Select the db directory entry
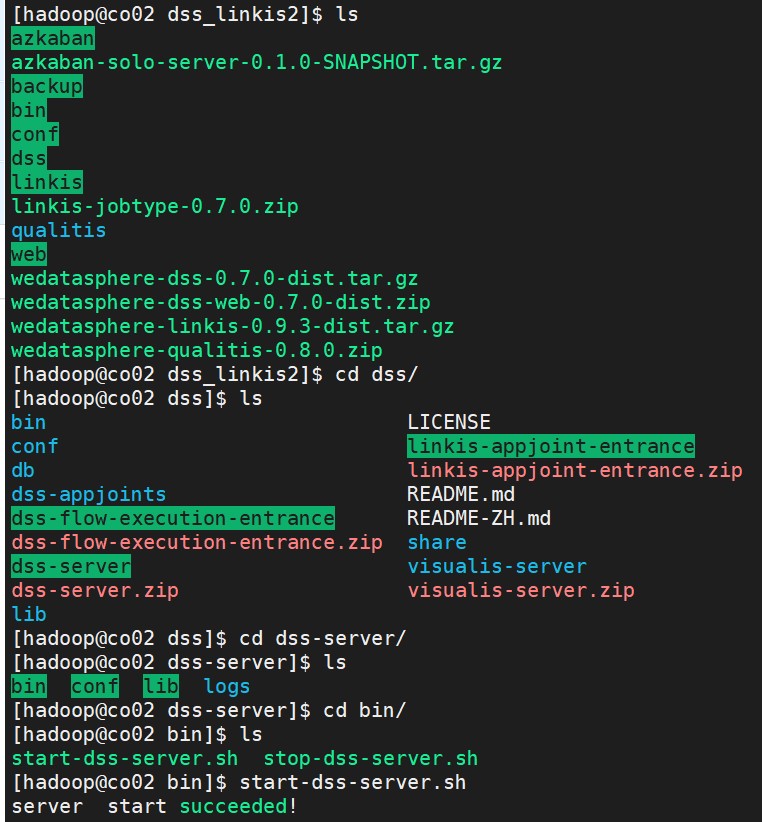The width and height of the screenshot is (762, 822). (x=23, y=471)
